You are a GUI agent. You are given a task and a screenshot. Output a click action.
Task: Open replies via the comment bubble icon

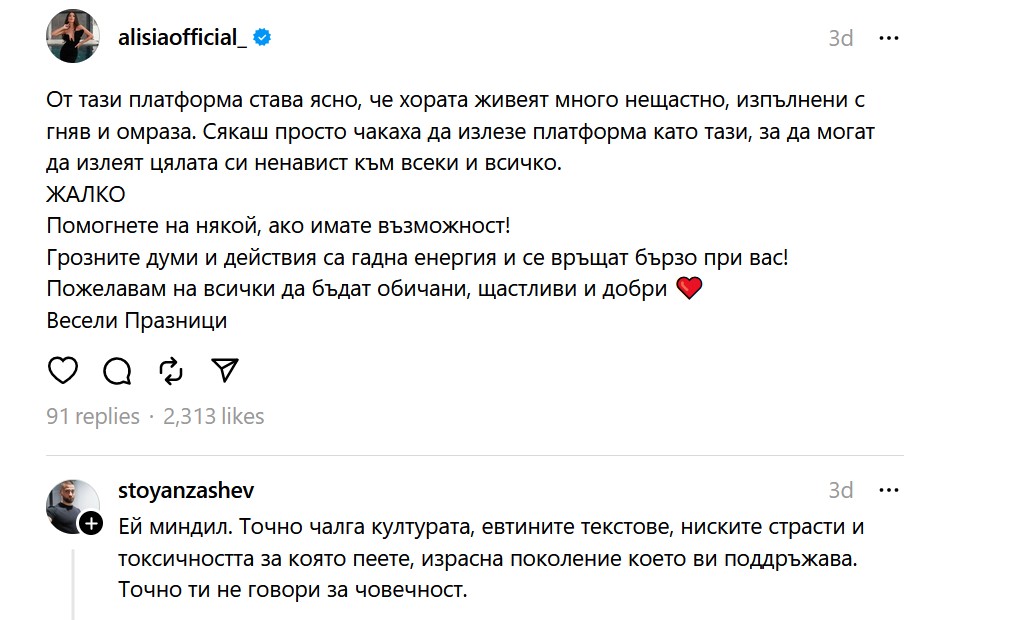[x=117, y=370]
